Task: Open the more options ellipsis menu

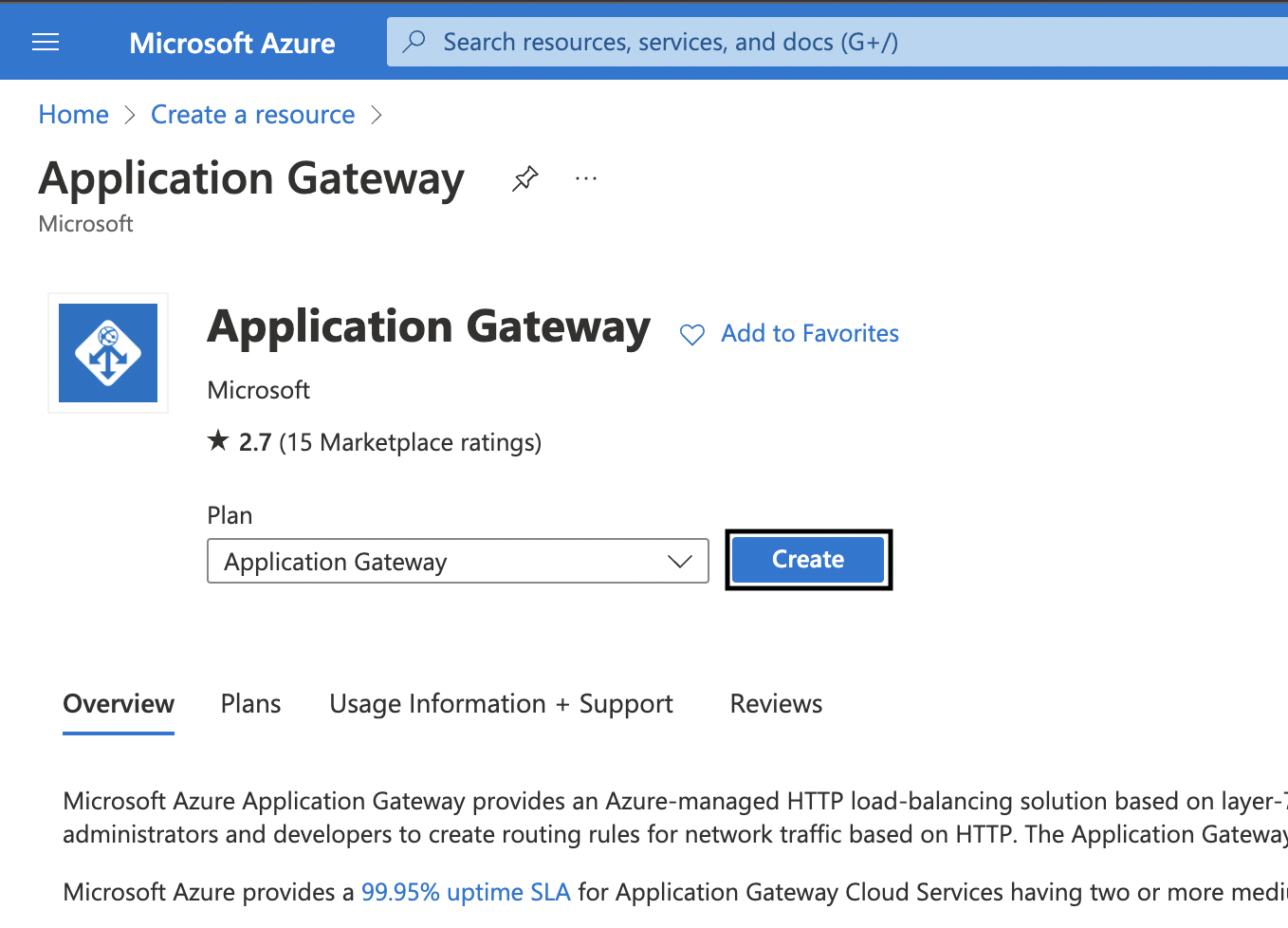Action: (x=586, y=178)
